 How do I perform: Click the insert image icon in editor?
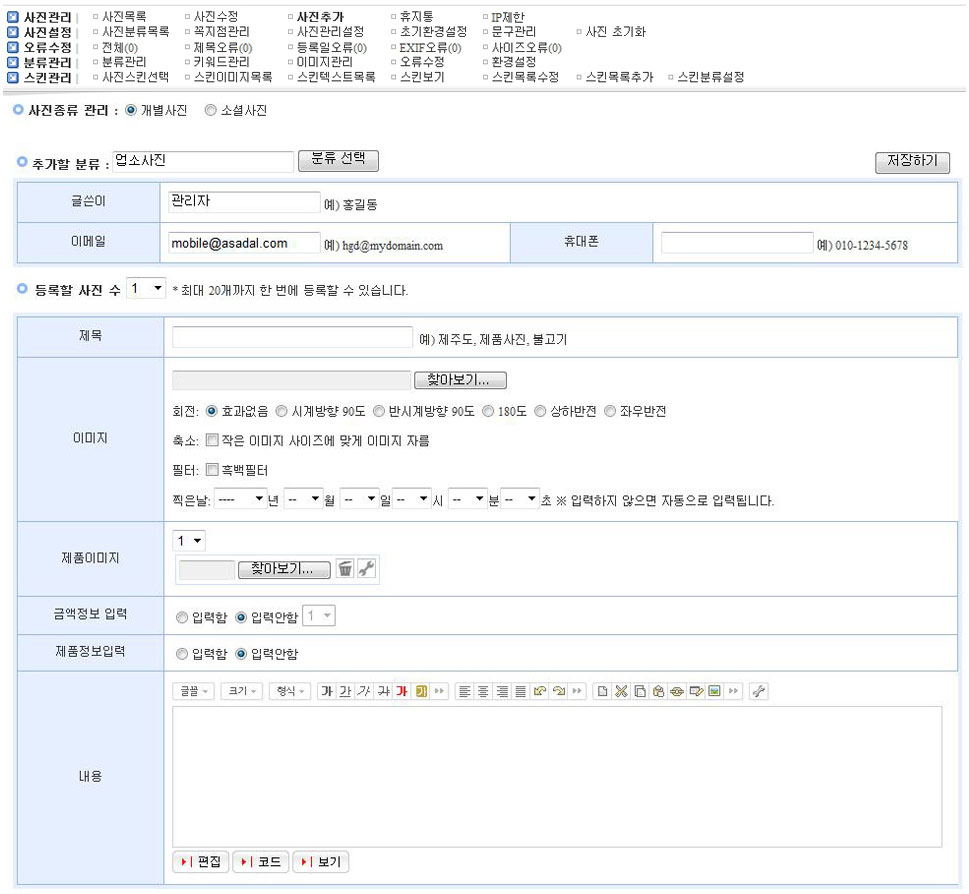pos(714,691)
